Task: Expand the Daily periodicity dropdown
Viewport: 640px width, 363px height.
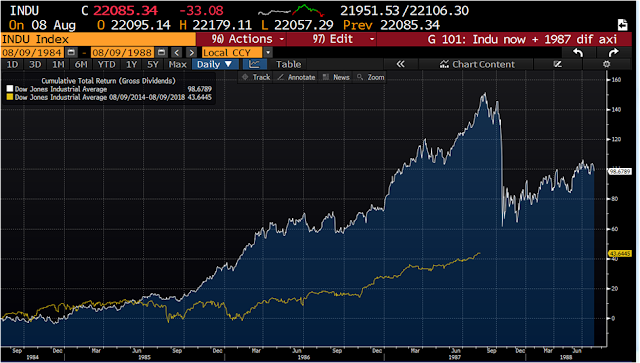Action: coord(215,64)
